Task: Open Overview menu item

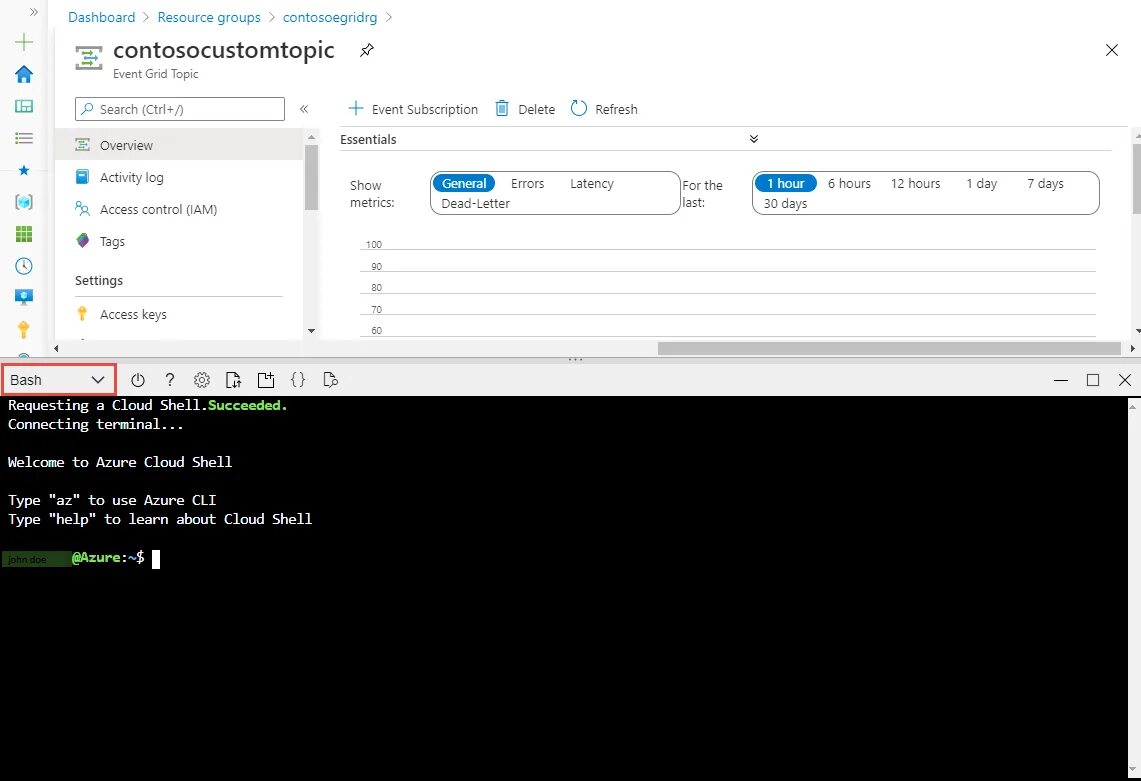Action: (x=179, y=145)
